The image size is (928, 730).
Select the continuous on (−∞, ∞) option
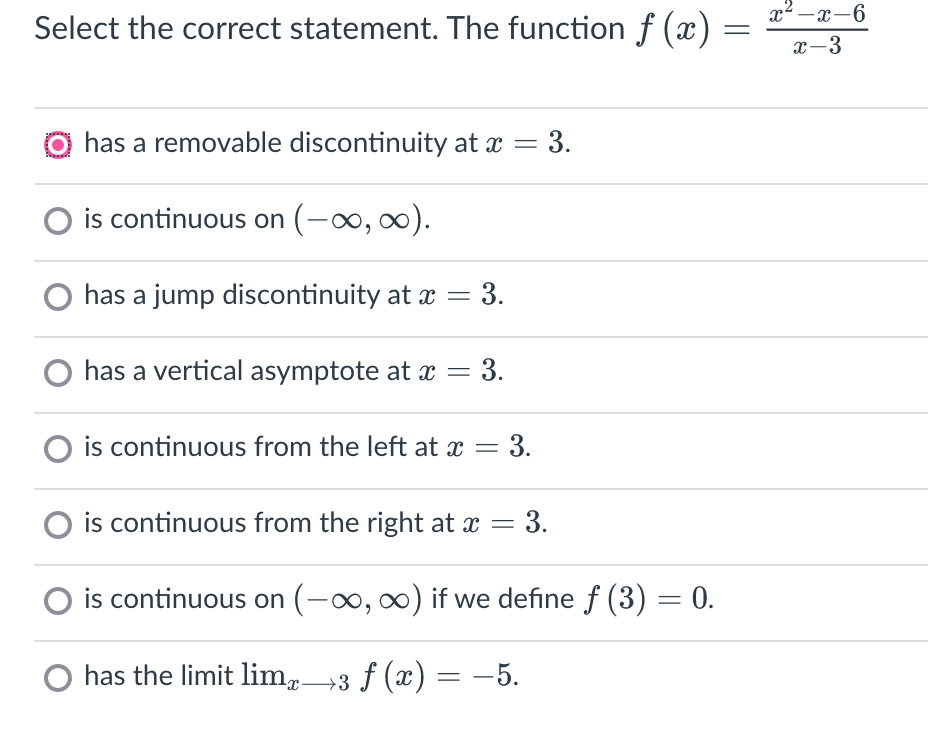coord(58,220)
